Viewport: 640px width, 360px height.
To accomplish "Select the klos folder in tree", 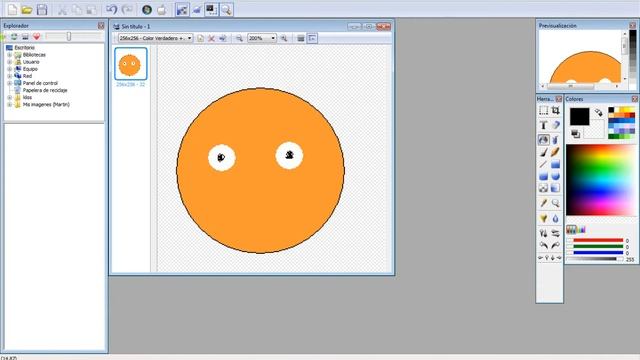I will pyautogui.click(x=27, y=98).
